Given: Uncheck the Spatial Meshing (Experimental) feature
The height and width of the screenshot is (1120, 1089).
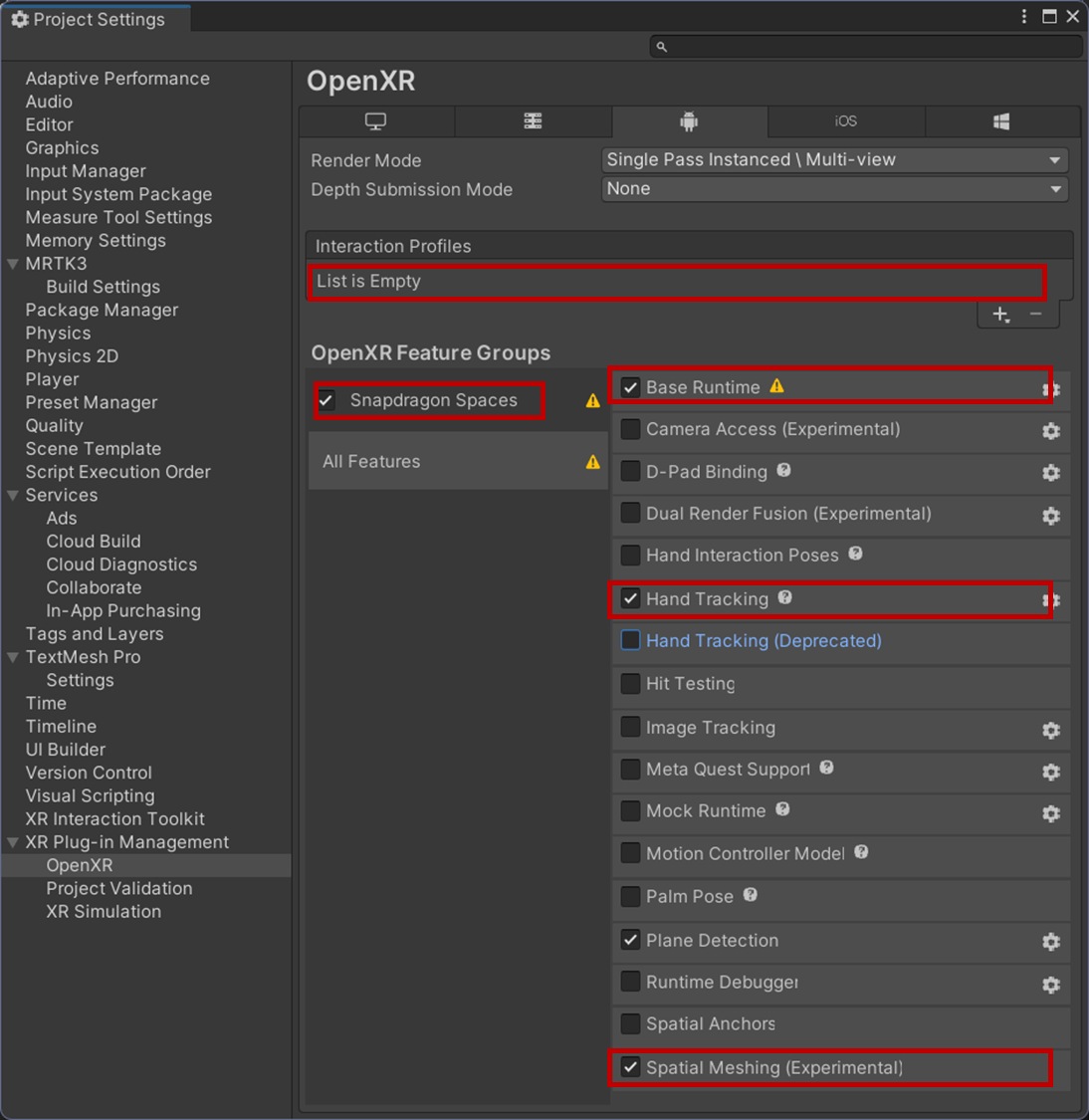Looking at the screenshot, I should [x=630, y=1067].
